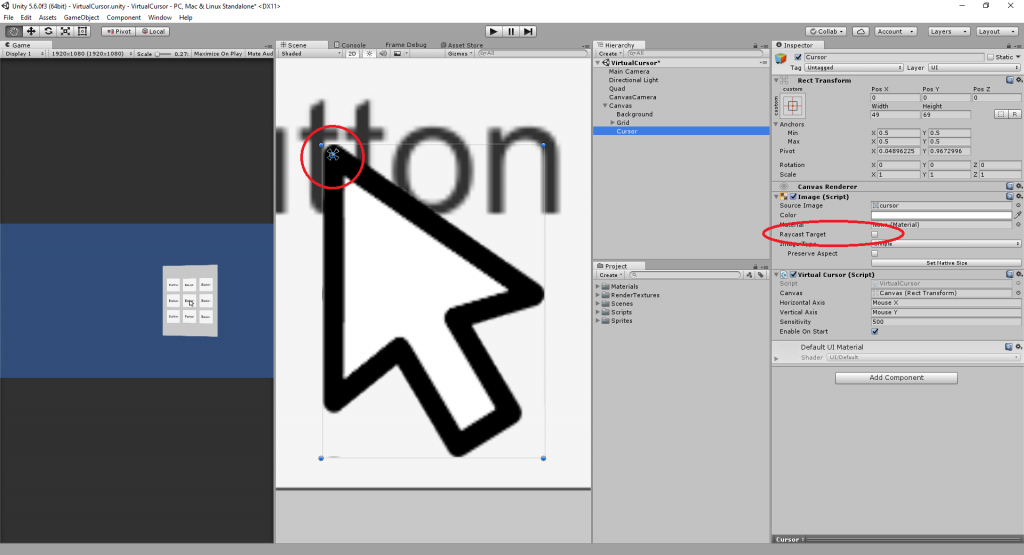
Task: Uncheck Enable On Start
Action: tap(875, 331)
